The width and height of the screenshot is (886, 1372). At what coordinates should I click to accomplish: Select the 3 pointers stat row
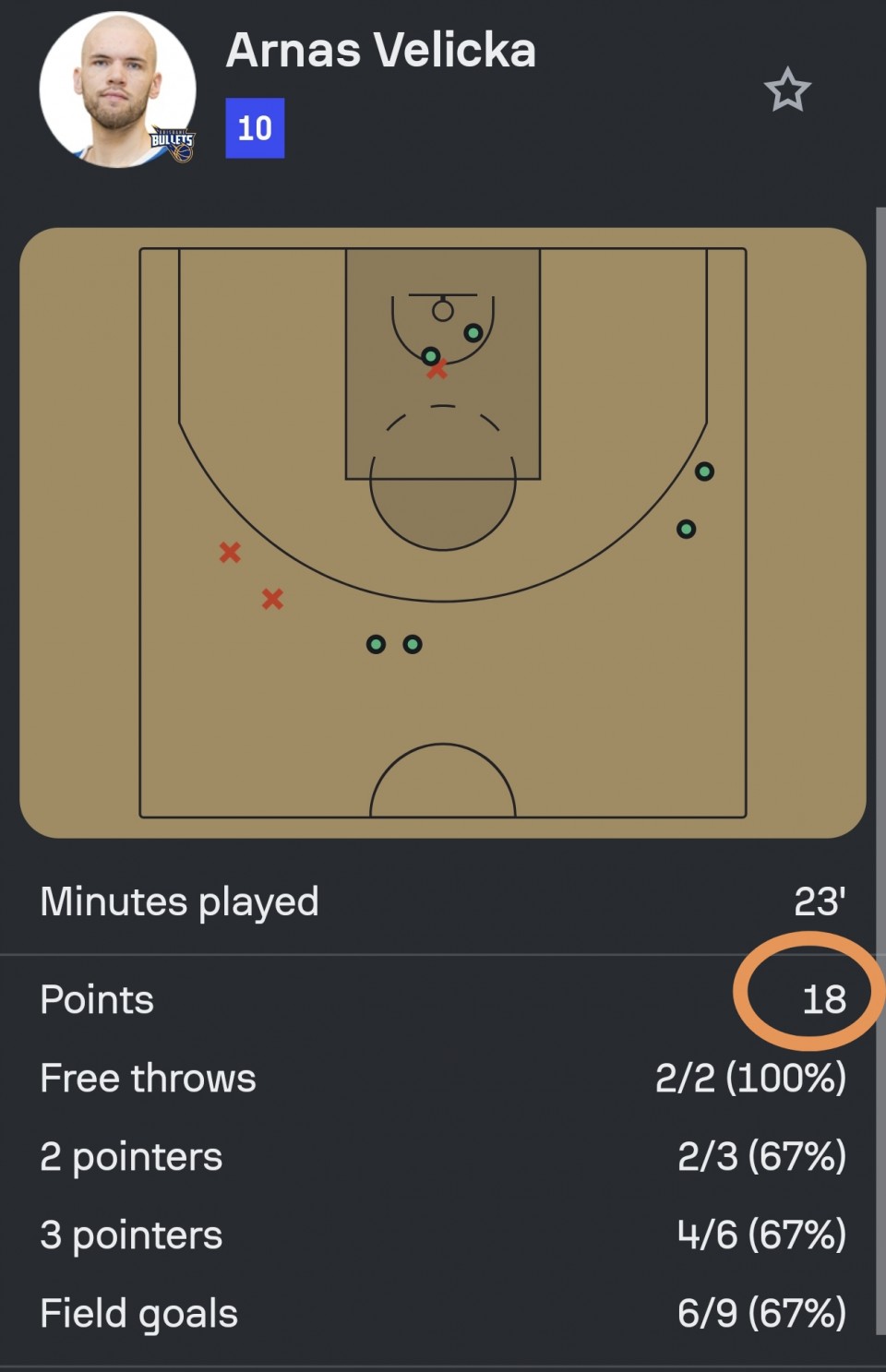click(x=443, y=1235)
